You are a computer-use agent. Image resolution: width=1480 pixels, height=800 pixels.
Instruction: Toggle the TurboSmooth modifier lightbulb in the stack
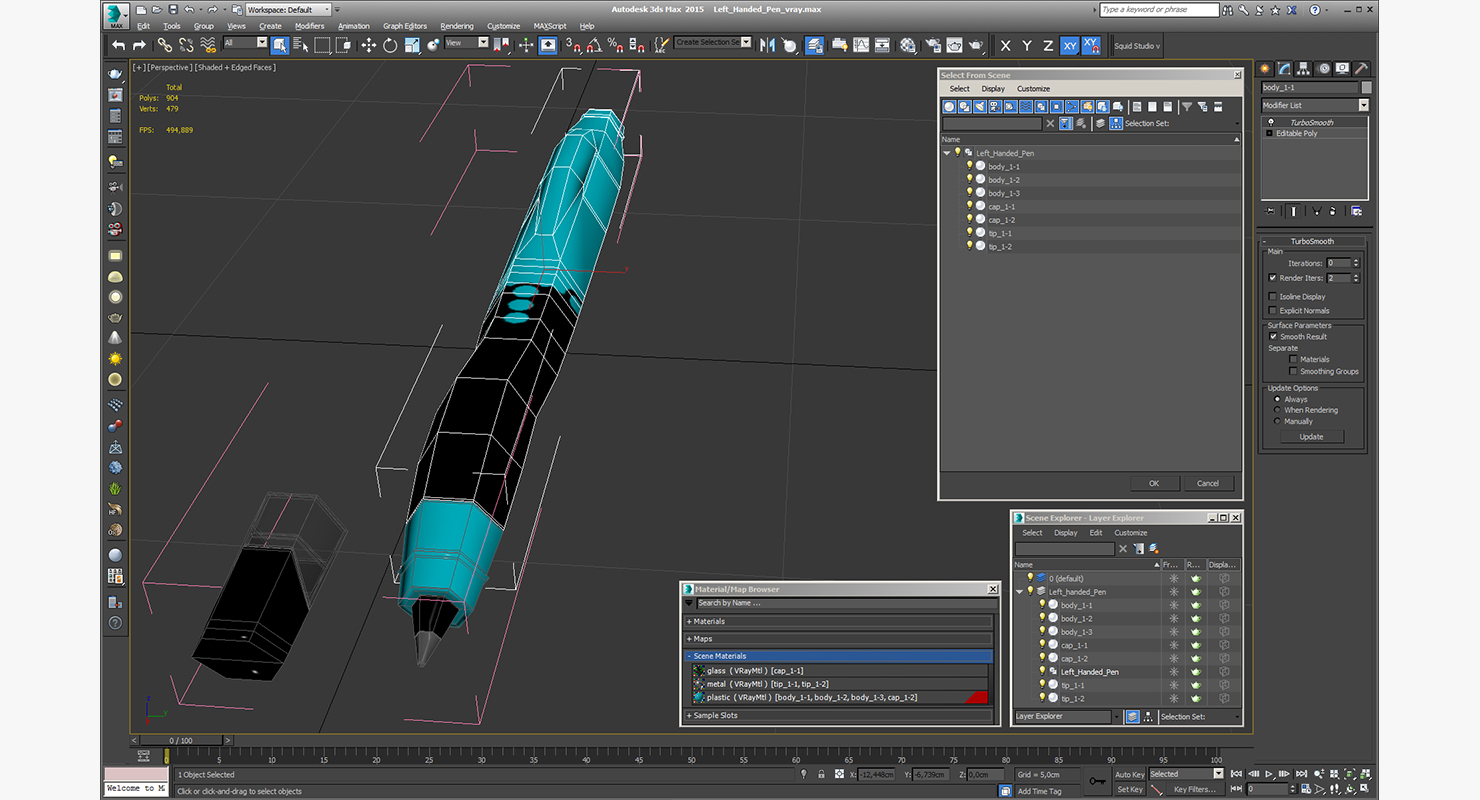click(1270, 122)
